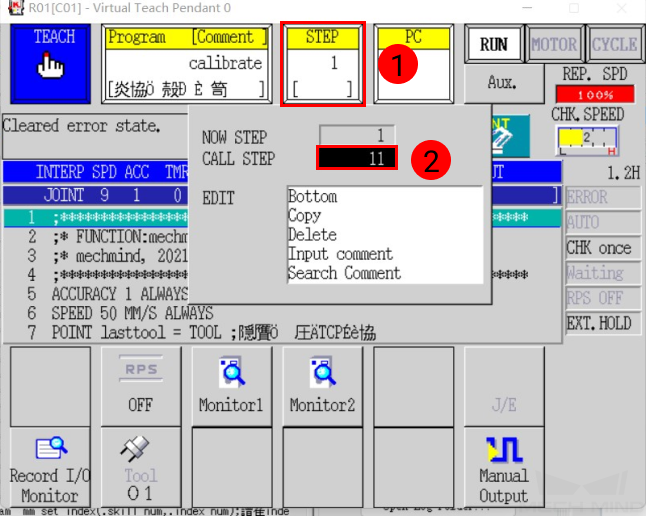Open the Record I/O Monitor icon
Viewport: 646px width, 516px height.
[x=51, y=448]
